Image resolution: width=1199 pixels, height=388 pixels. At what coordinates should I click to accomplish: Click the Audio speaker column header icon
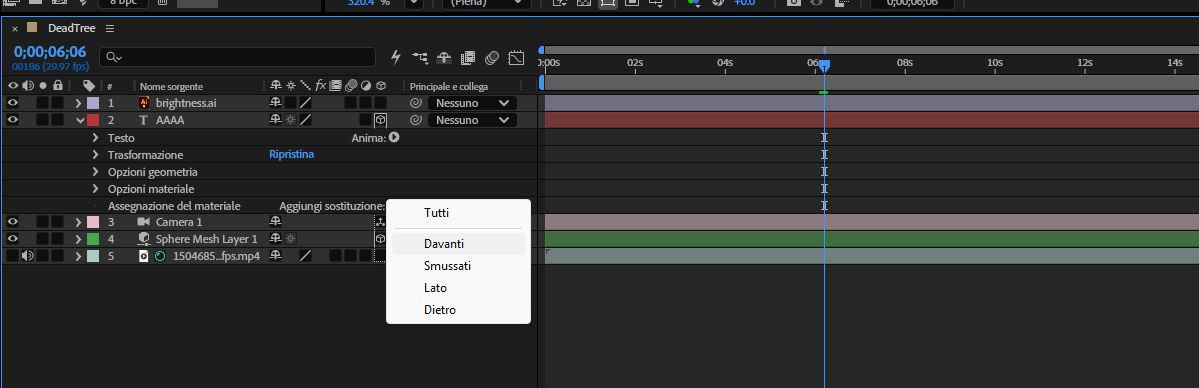point(28,86)
